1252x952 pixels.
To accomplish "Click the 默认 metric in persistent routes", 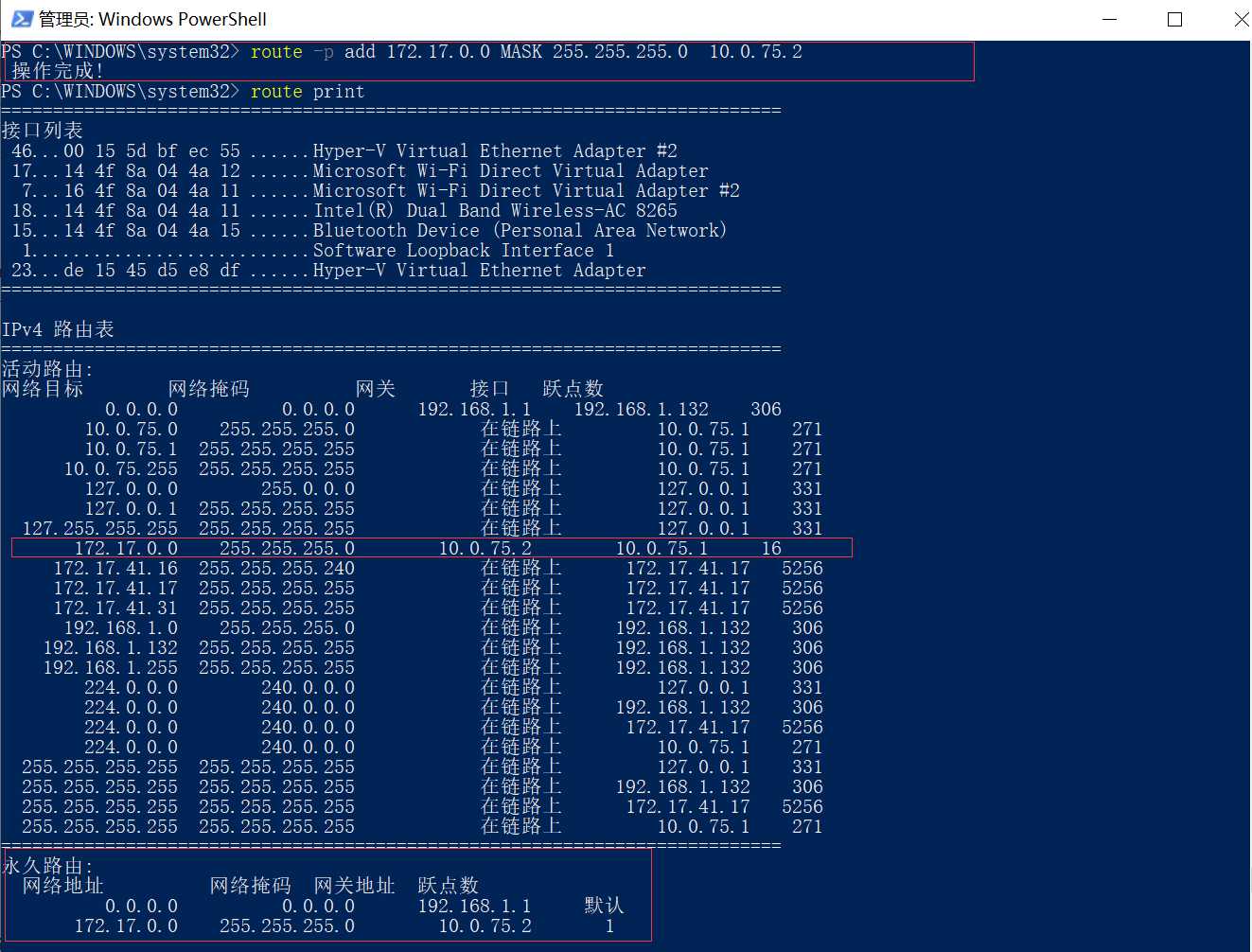I will coord(605,907).
